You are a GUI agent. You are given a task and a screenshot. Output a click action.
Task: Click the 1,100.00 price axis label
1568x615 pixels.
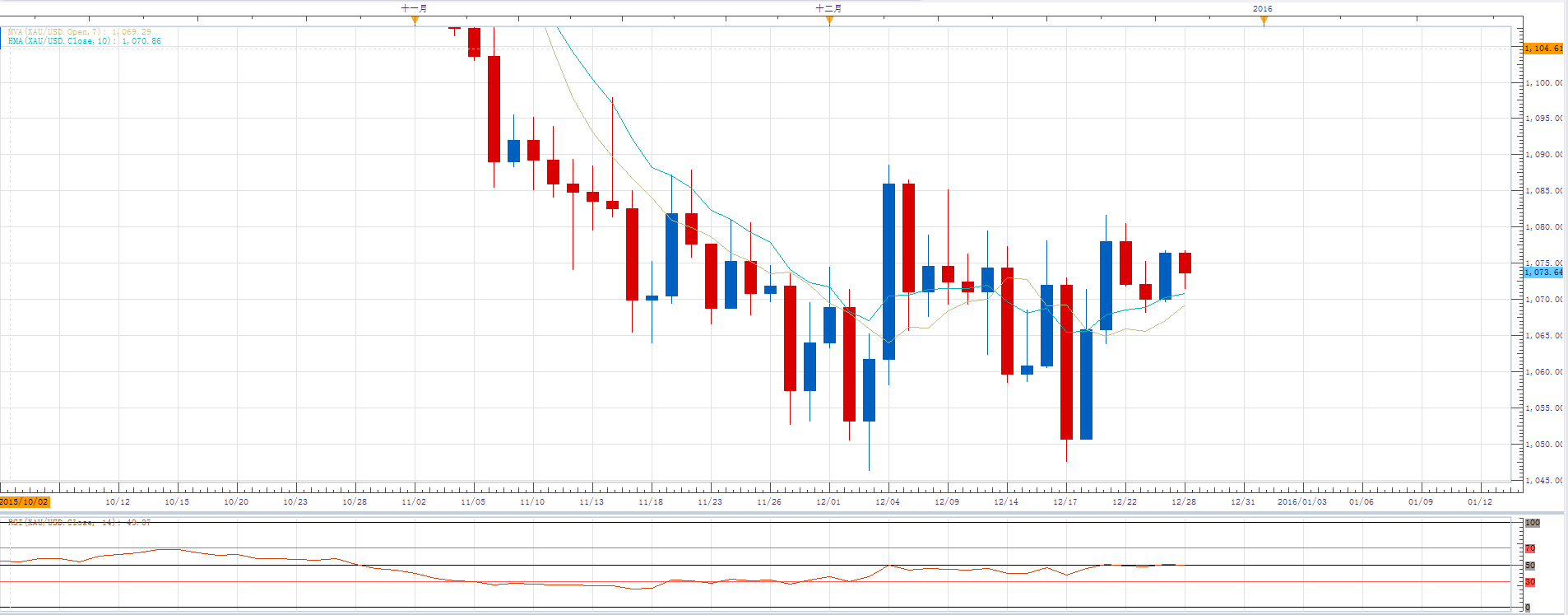pyautogui.click(x=1543, y=83)
